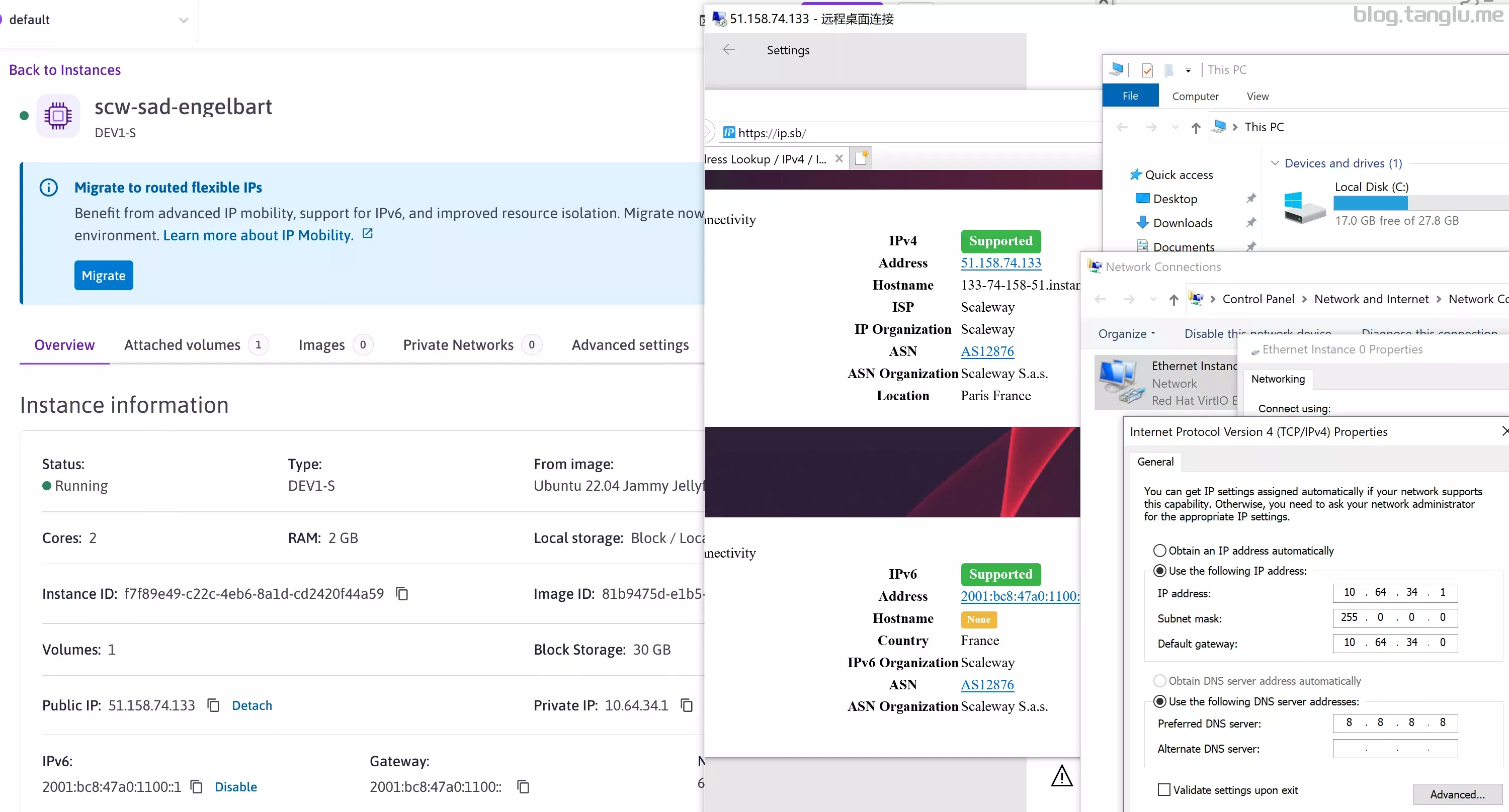Switch to Attached volumes tab
Image resolution: width=1509 pixels, height=812 pixels.
coord(182,345)
